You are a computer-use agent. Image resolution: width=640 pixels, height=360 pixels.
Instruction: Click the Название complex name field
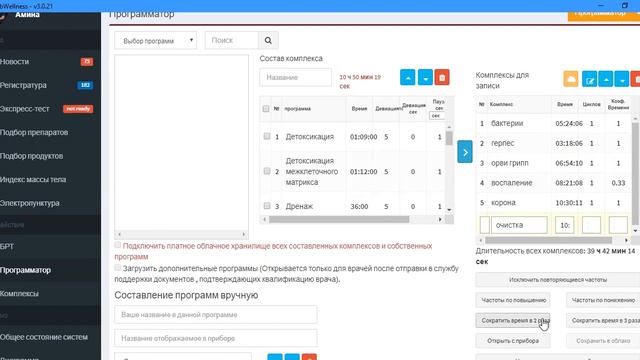(x=296, y=78)
